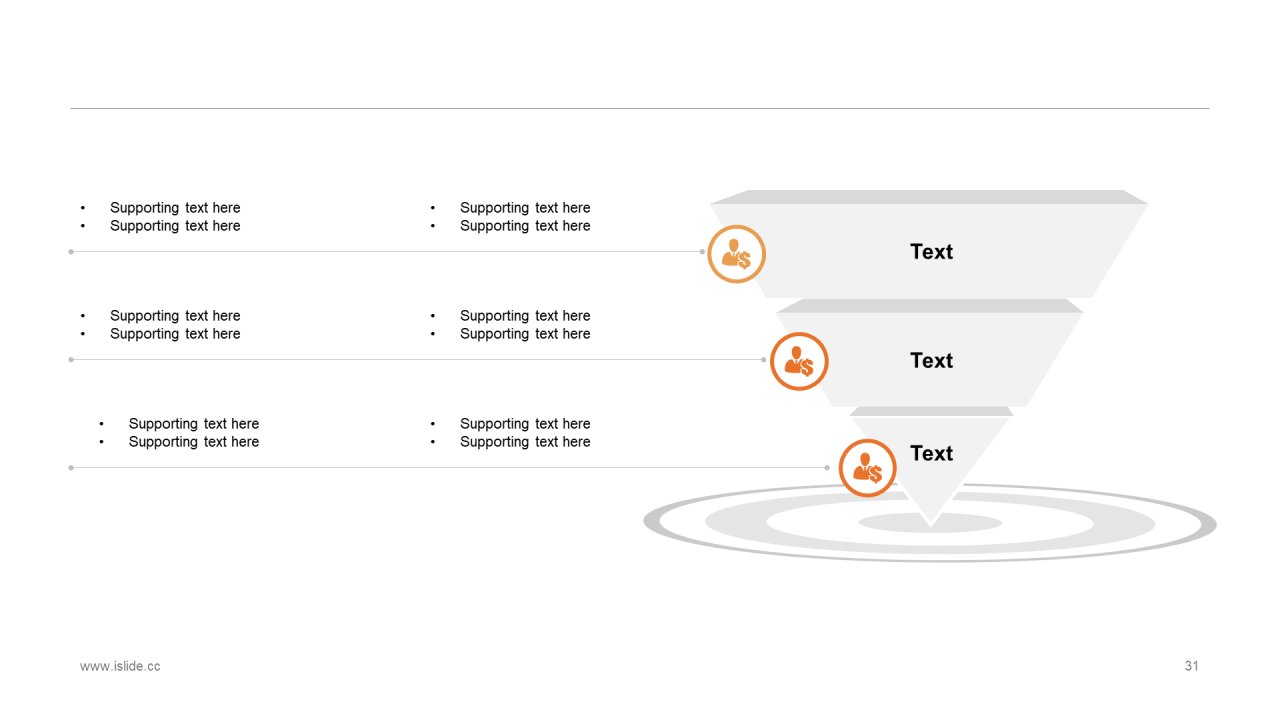Click first line of middle-row left supporting text
The height and width of the screenshot is (720, 1280).
pos(175,316)
